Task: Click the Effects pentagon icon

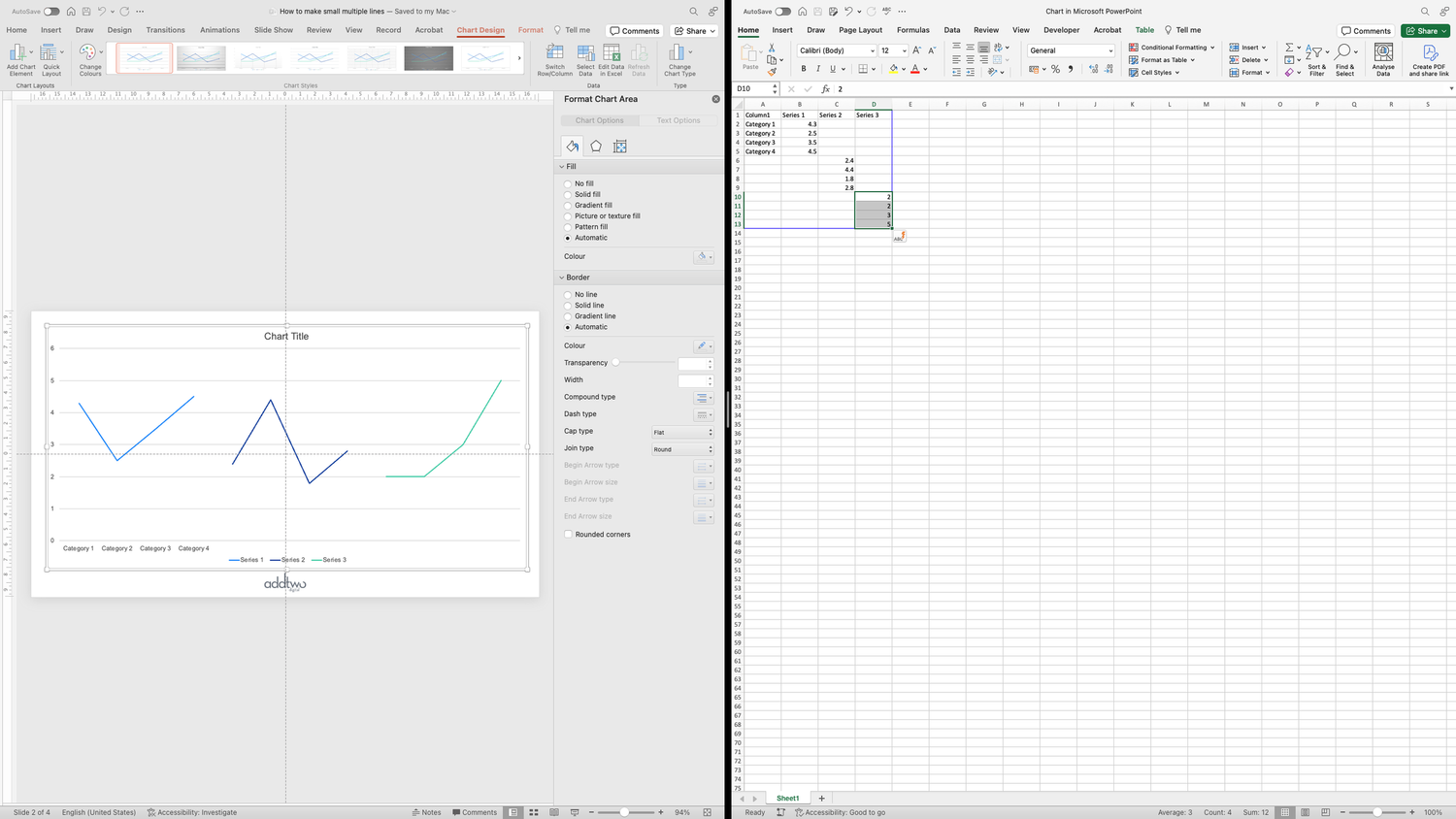Action: [596, 146]
